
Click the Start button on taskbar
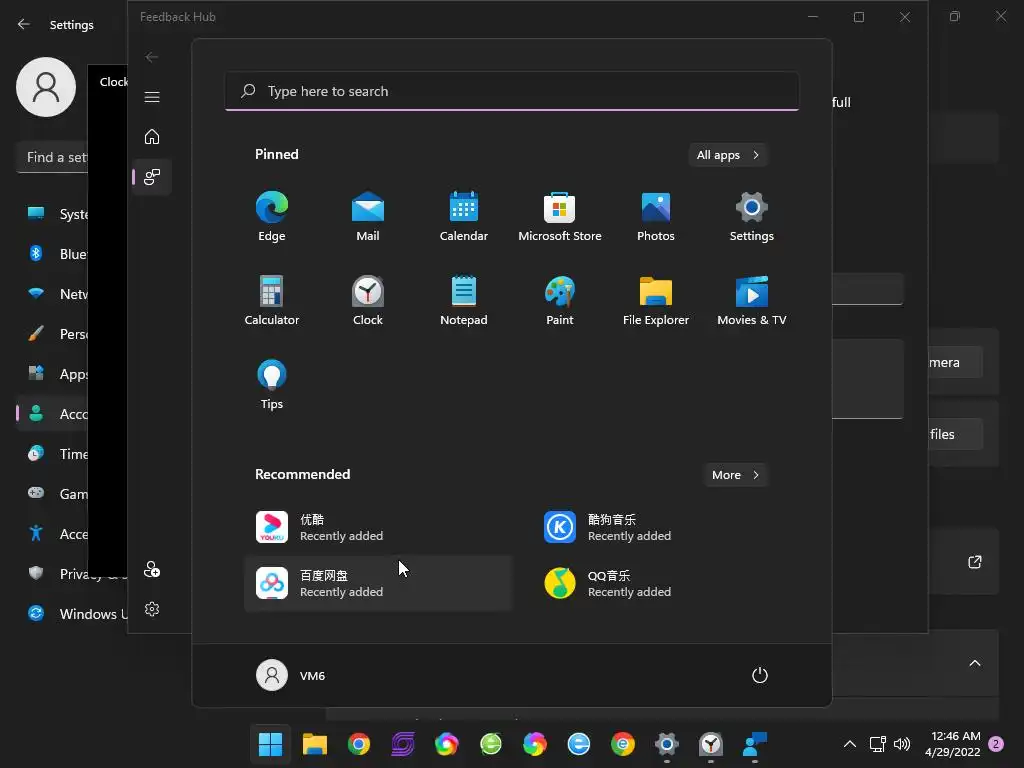[x=270, y=744]
